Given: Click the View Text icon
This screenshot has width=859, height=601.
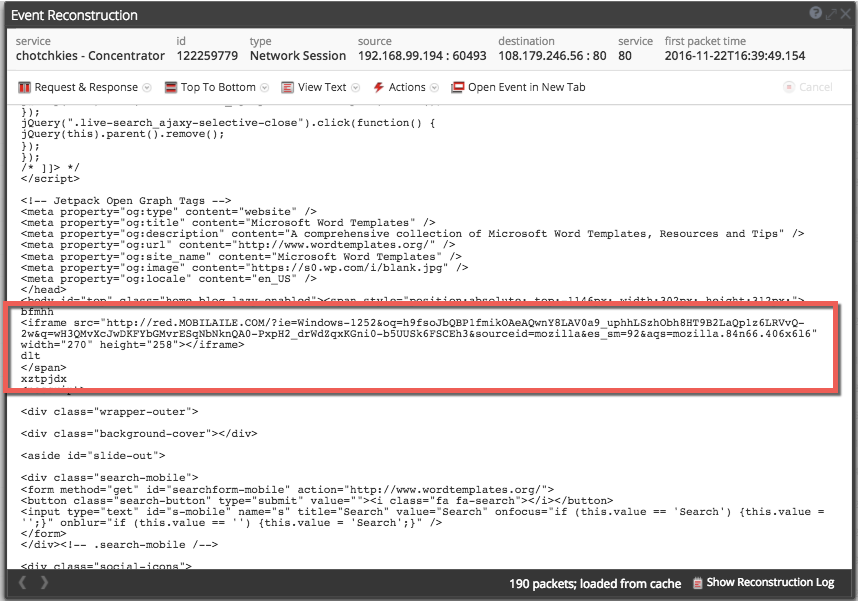Looking at the screenshot, I should click(x=288, y=87).
